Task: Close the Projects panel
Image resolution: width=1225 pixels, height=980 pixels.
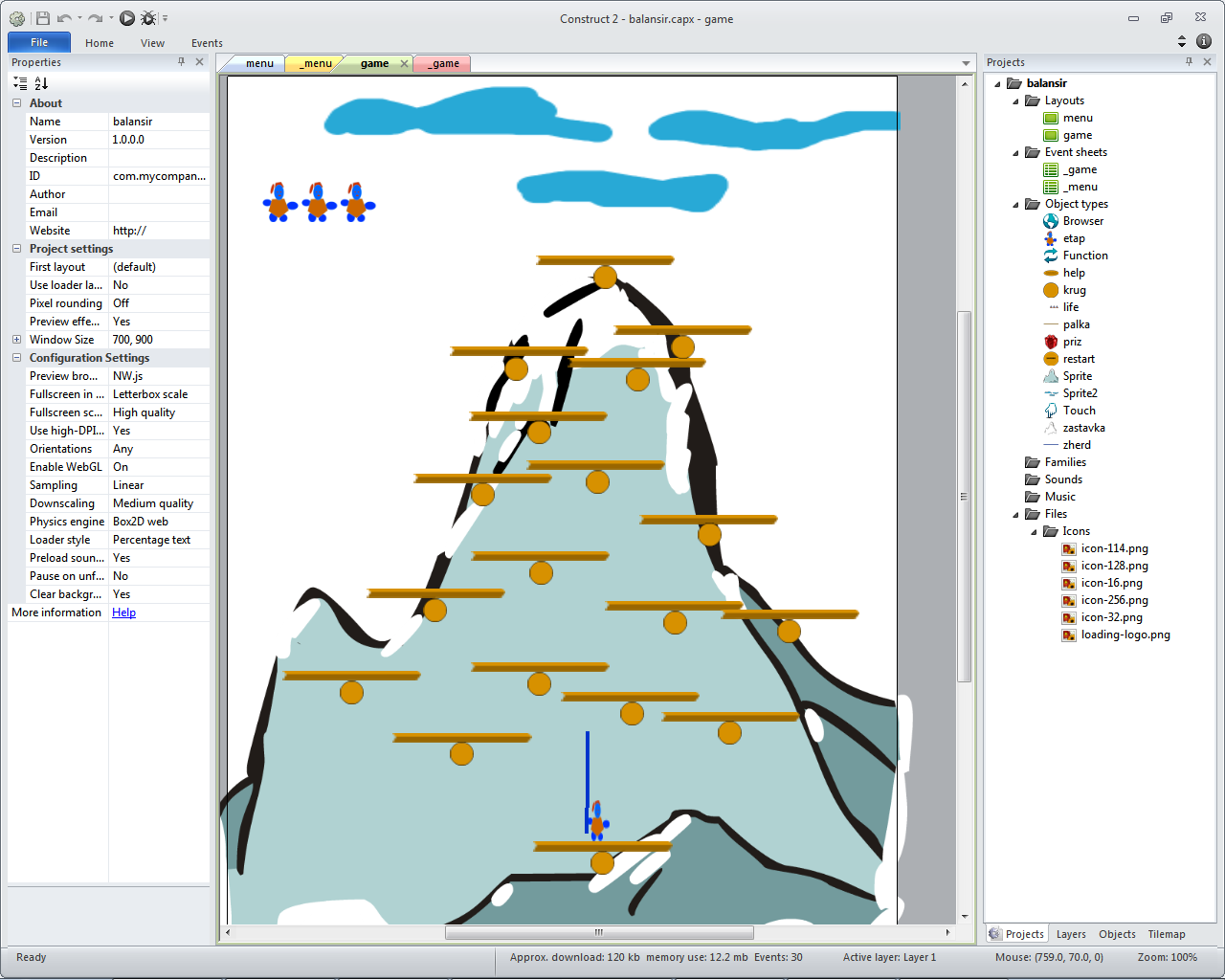Action: 1207,62
